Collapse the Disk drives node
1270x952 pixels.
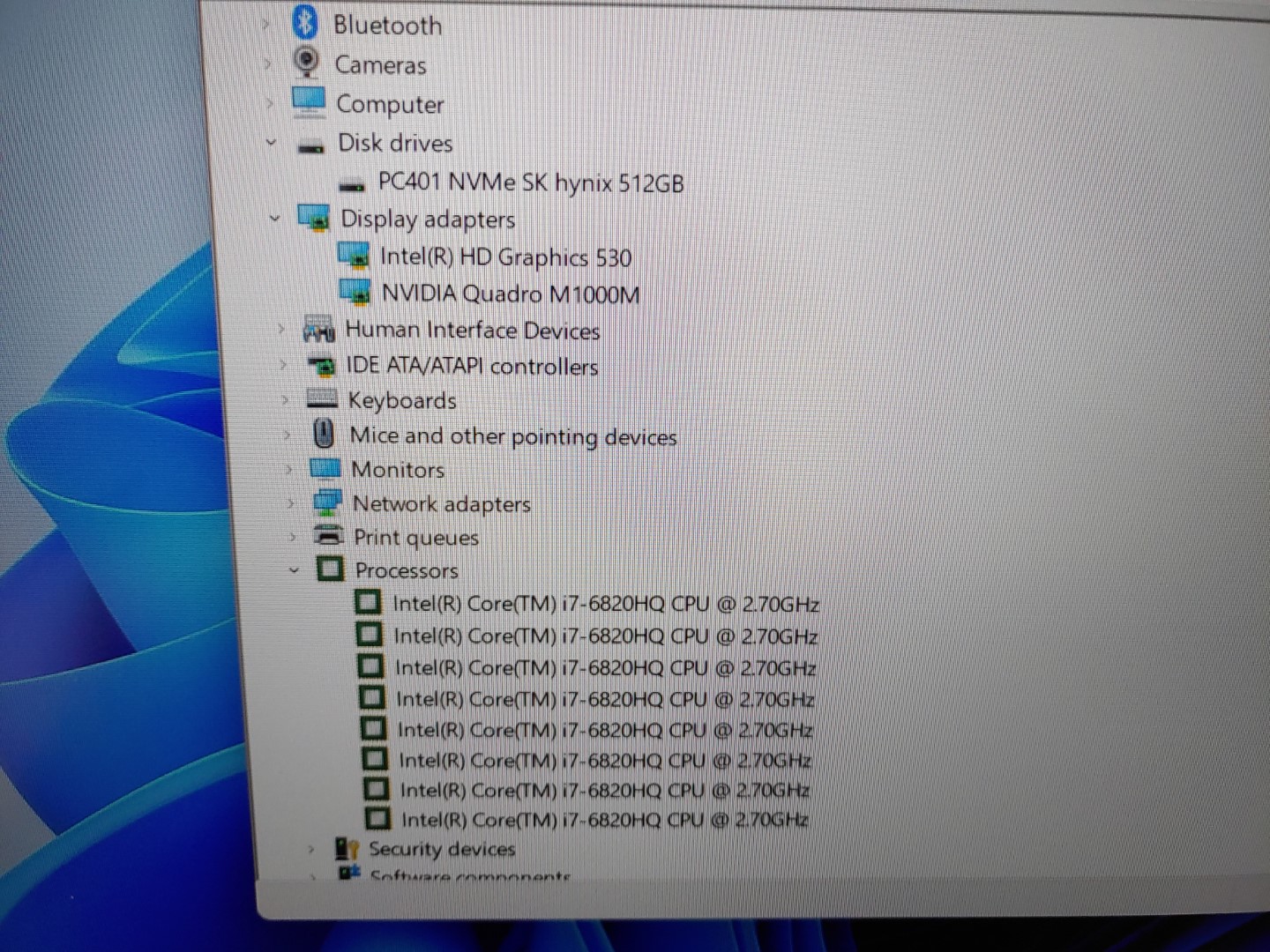coord(272,143)
